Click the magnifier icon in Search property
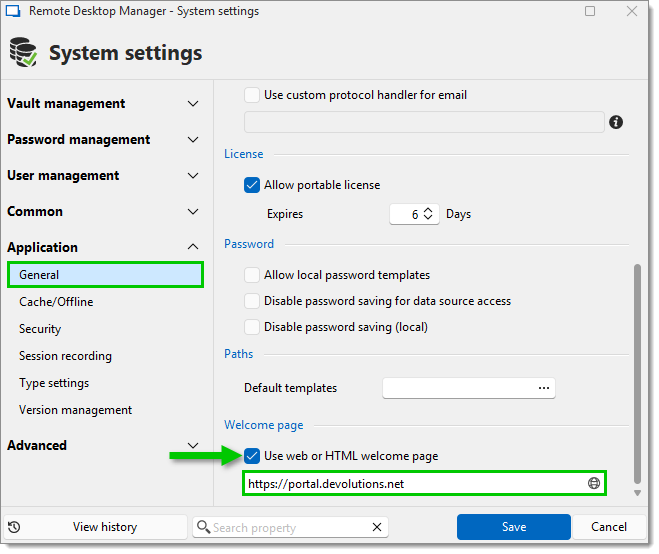Screen dimensions: 659x554 [x=203, y=527]
